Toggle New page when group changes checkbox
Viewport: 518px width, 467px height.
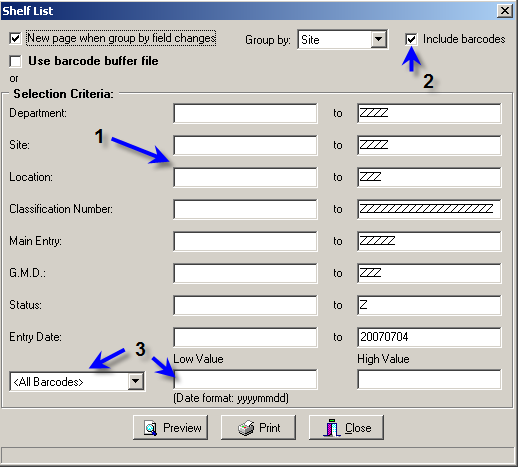pos(15,38)
